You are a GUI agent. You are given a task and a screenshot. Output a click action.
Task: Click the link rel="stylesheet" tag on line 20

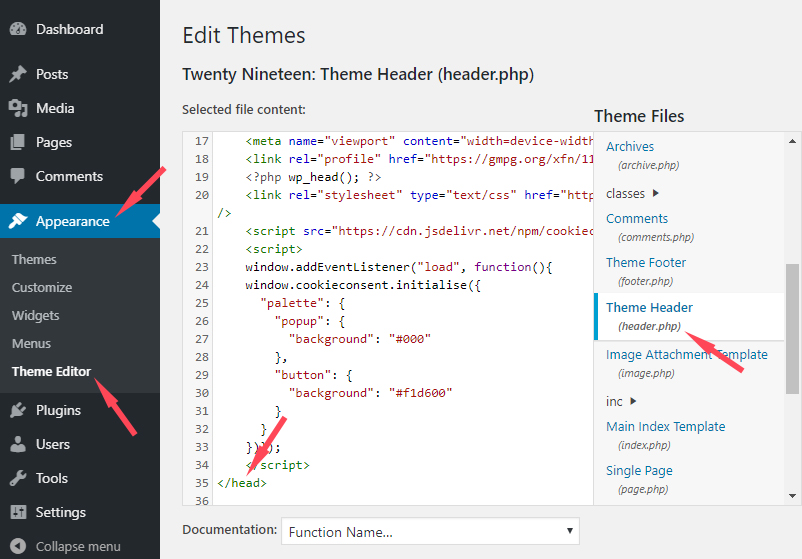pyautogui.click(x=419, y=195)
